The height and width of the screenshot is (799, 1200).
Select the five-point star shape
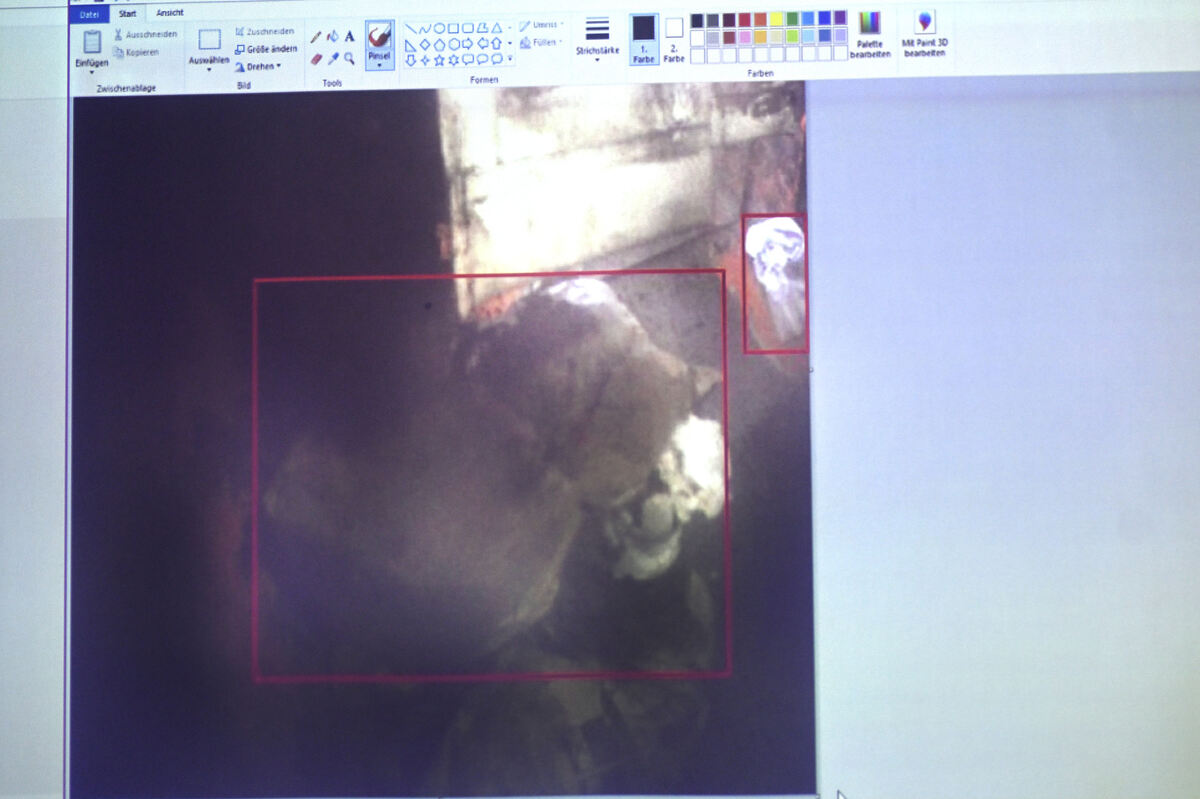(439, 60)
